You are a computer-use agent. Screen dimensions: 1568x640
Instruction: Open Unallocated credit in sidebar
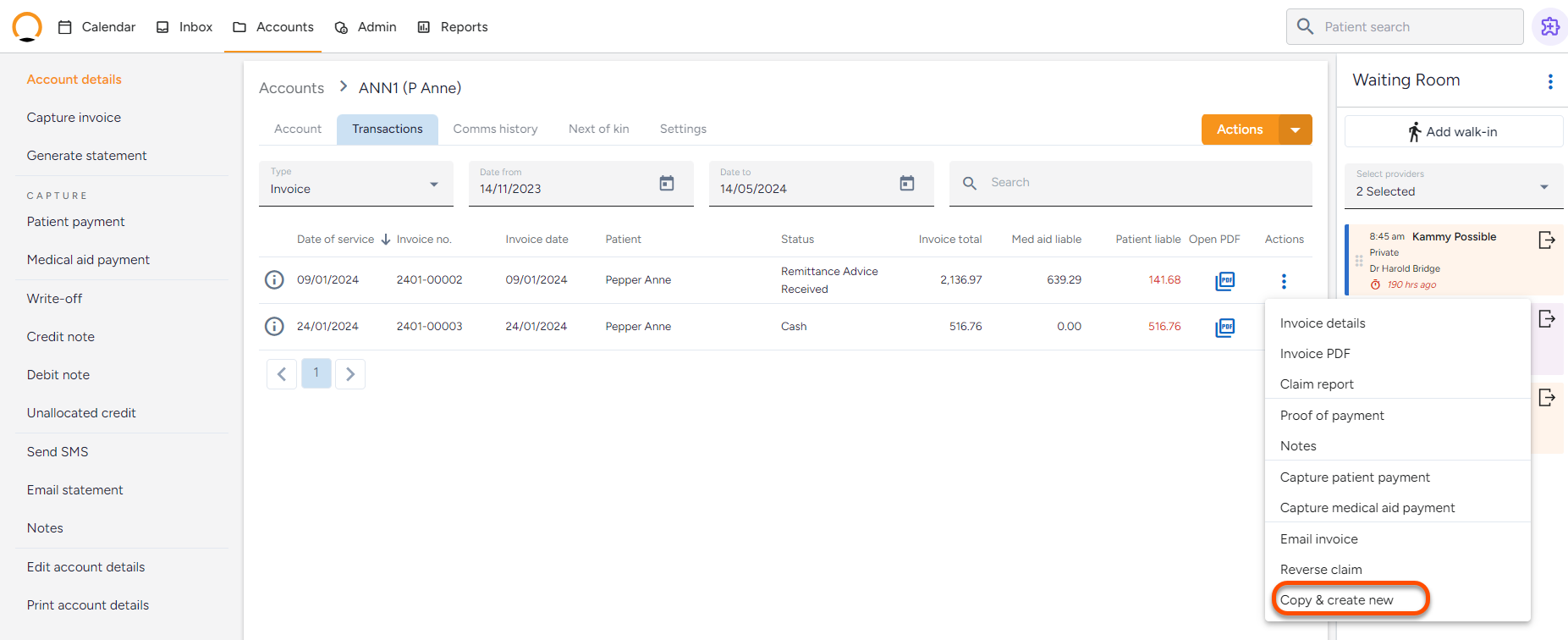click(x=81, y=413)
